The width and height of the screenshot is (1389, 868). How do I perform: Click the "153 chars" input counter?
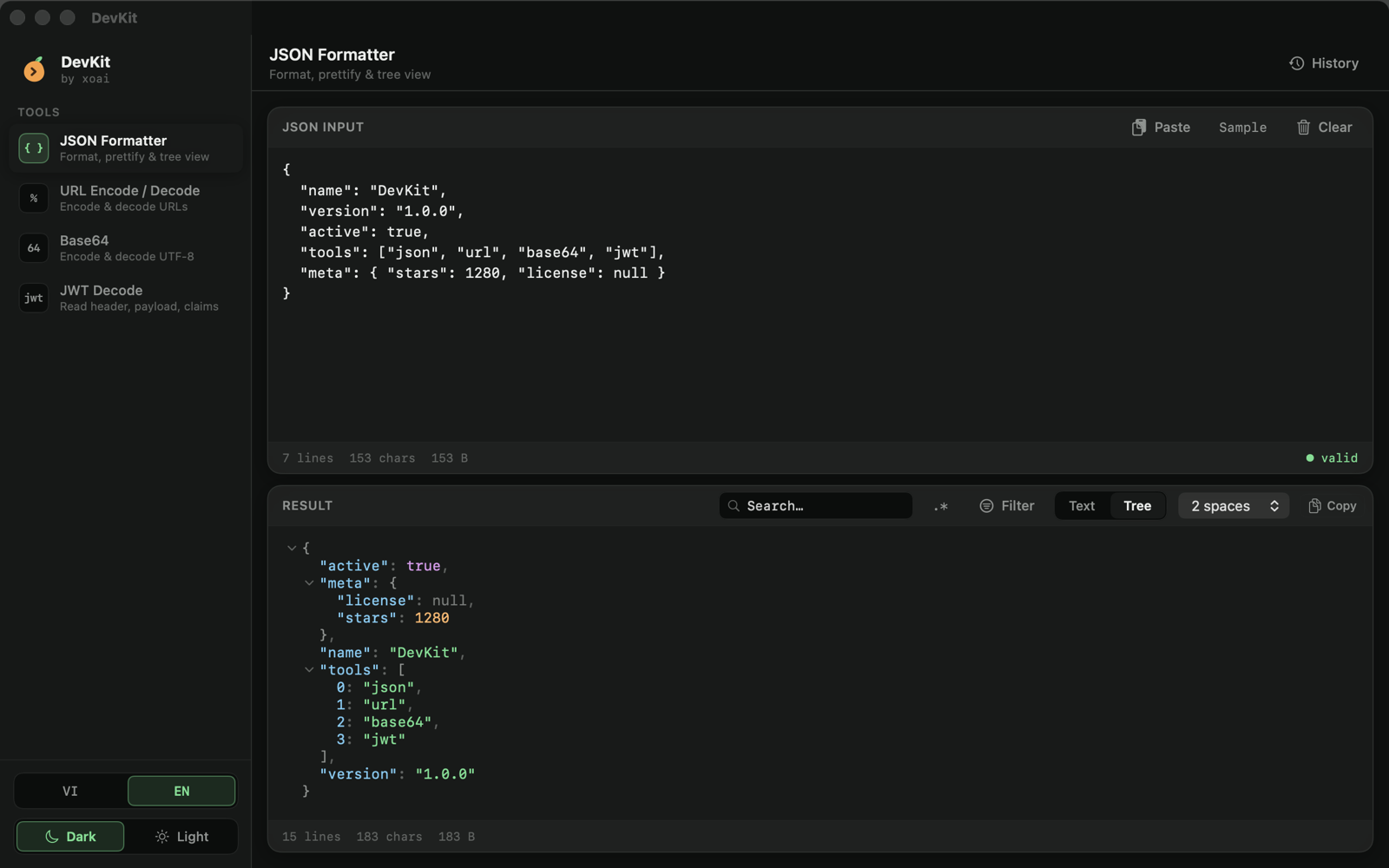click(x=382, y=458)
